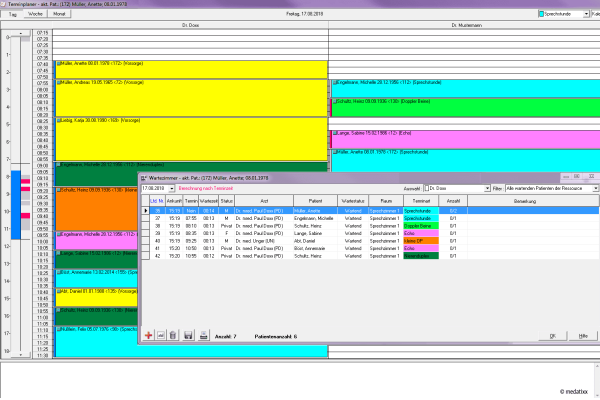This screenshot has height=400, width=600.
Task: Select Schultz, Heinz Doppler Beine appointment
Action: coord(465,108)
